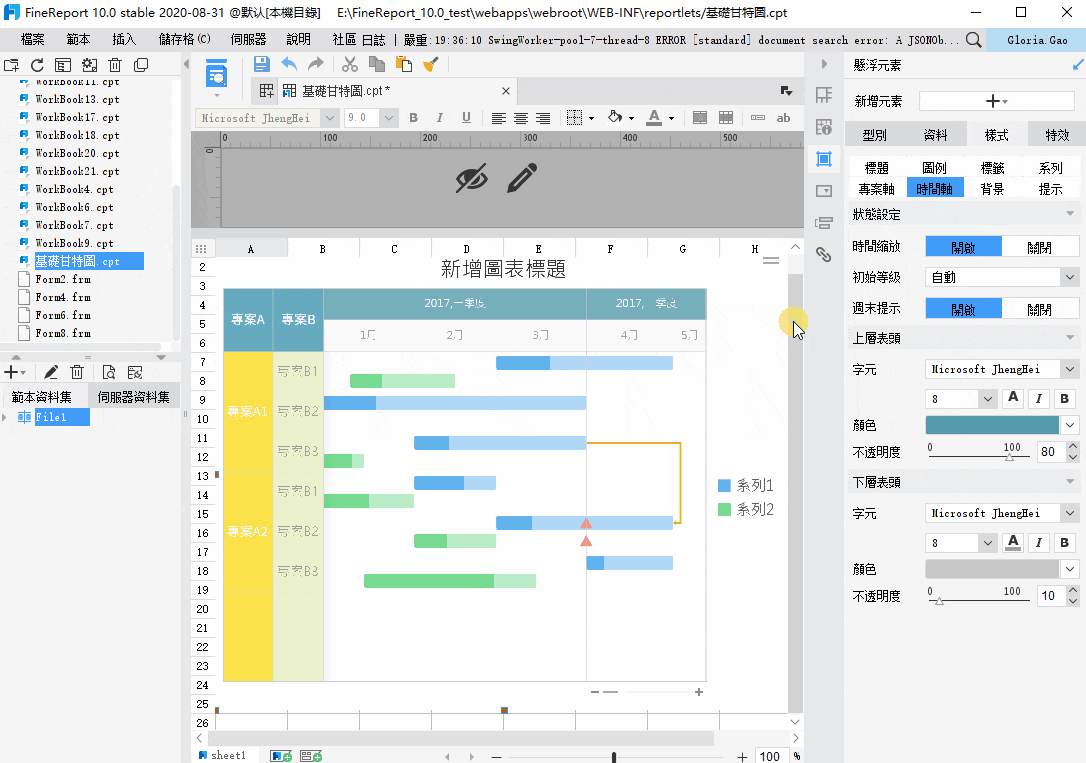Click the Save icon in the toolbar
1086x763 pixels.
tap(261, 64)
